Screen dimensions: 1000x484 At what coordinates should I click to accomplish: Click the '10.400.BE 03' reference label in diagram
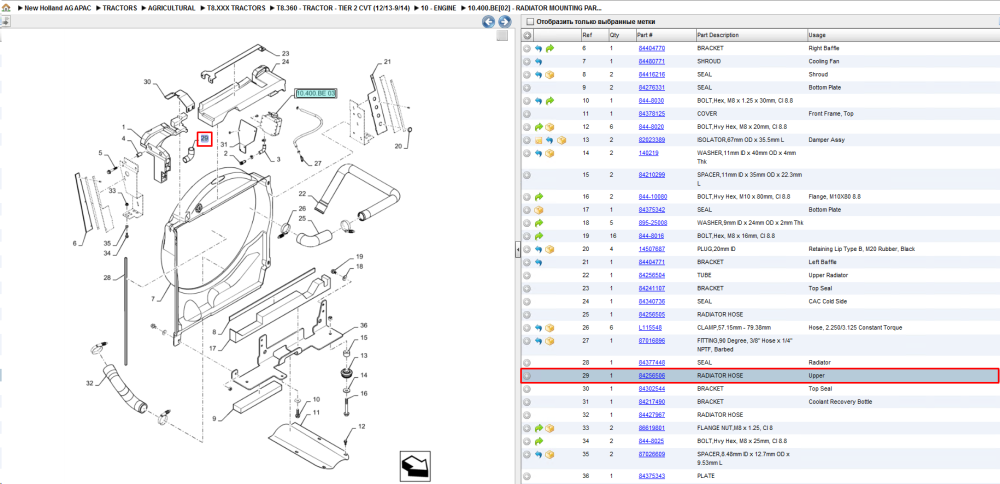[316, 93]
